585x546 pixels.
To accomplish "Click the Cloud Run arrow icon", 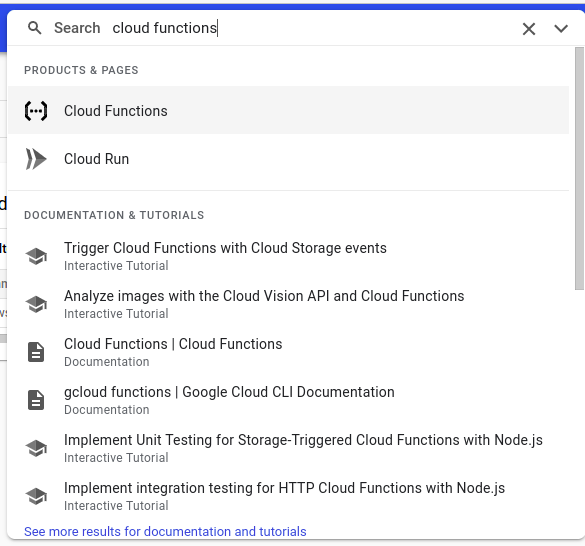I will (x=36, y=159).
